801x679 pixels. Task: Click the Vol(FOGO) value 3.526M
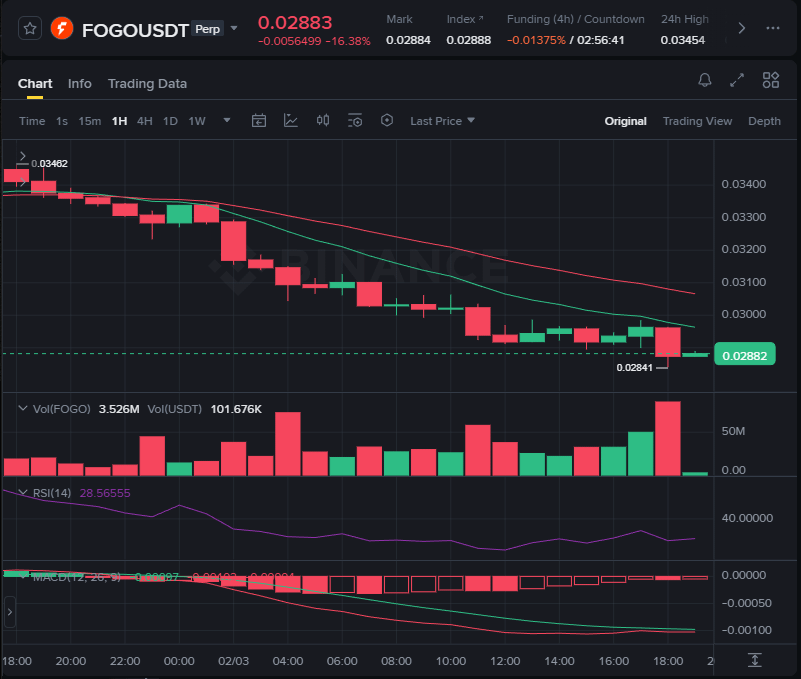(x=119, y=409)
